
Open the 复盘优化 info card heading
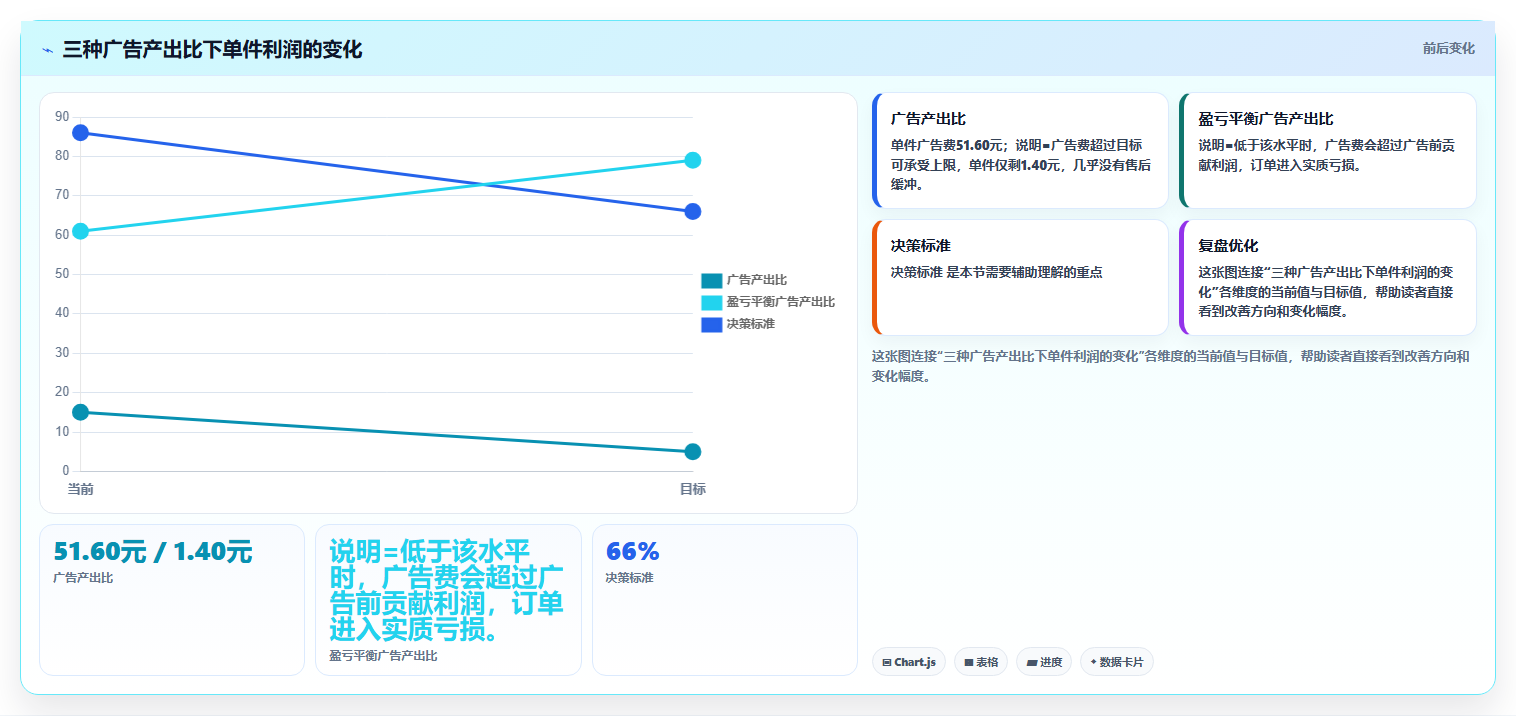click(1228, 246)
